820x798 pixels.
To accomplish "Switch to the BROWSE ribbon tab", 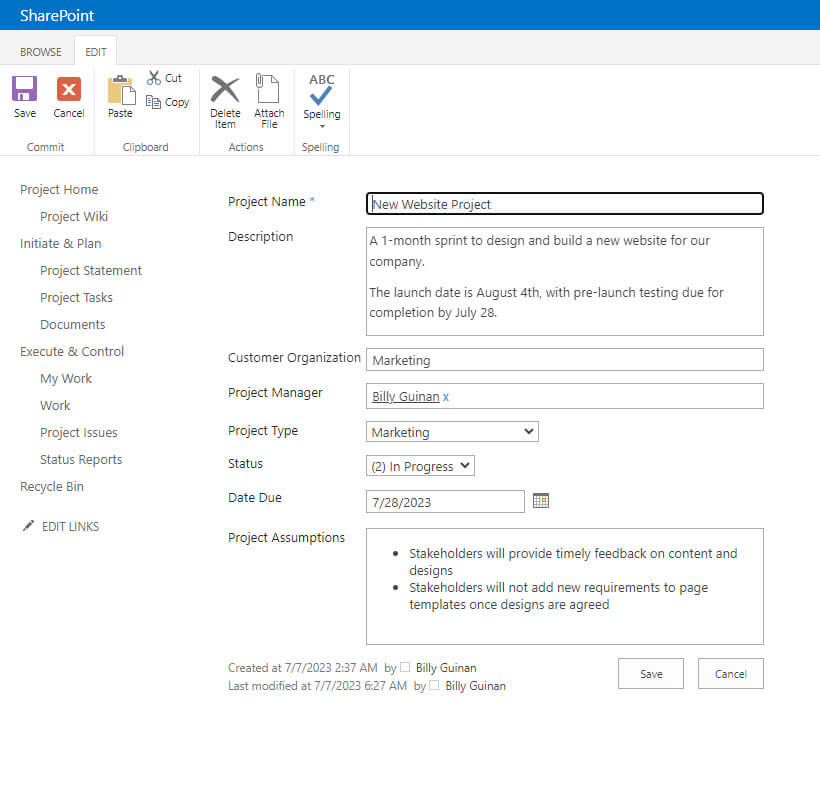I will (41, 52).
